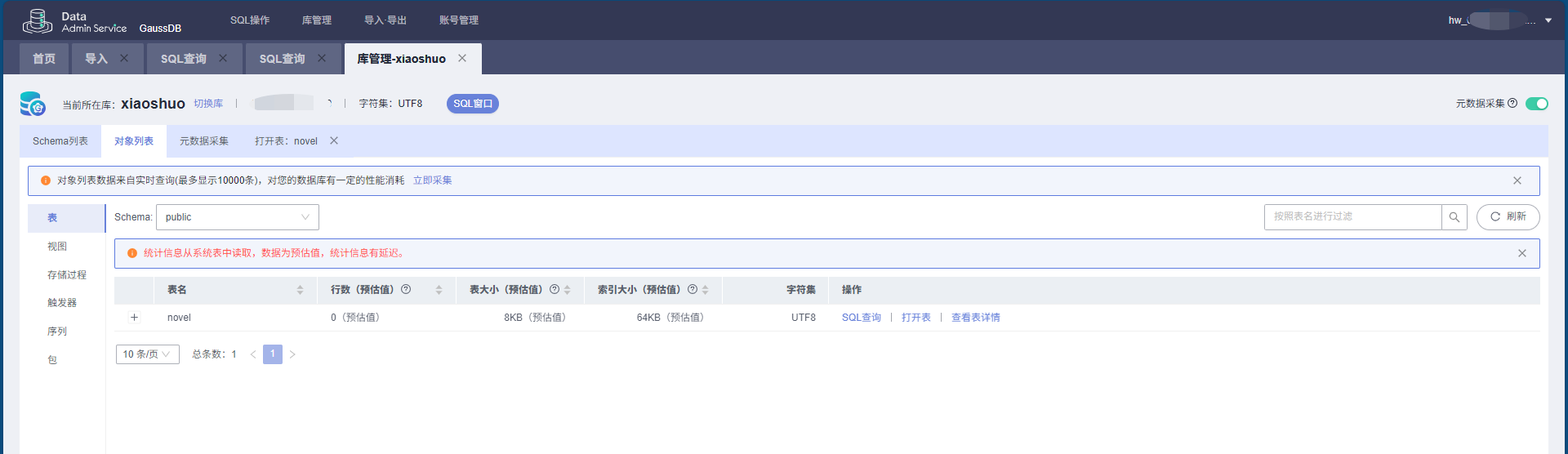1568x454 pixels.
Task: Click the table name filter input field
Action: (x=1352, y=217)
